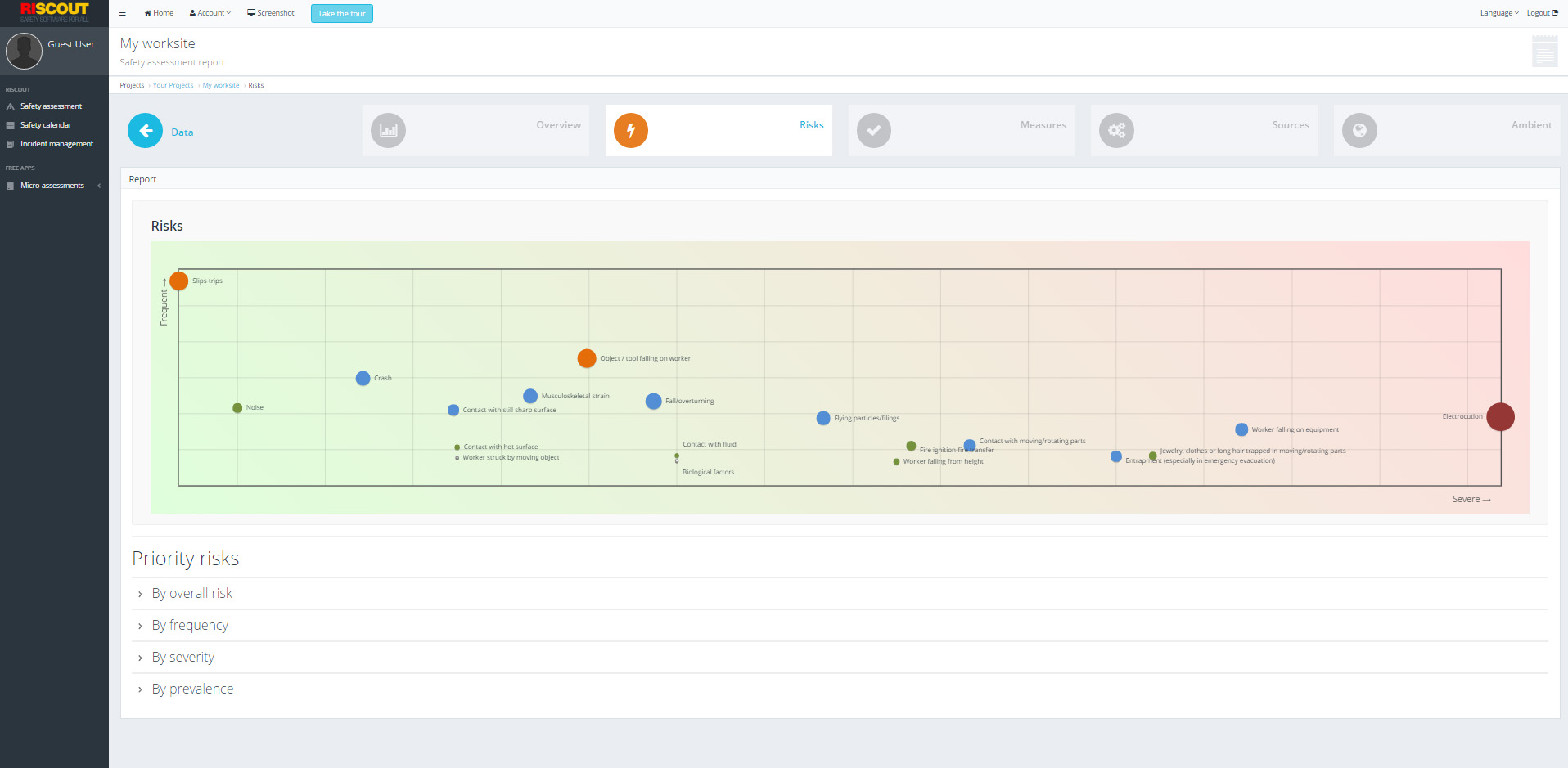This screenshot has height=768, width=1568.
Task: Follow the Your Projects breadcrumb link
Action: pyautogui.click(x=173, y=85)
